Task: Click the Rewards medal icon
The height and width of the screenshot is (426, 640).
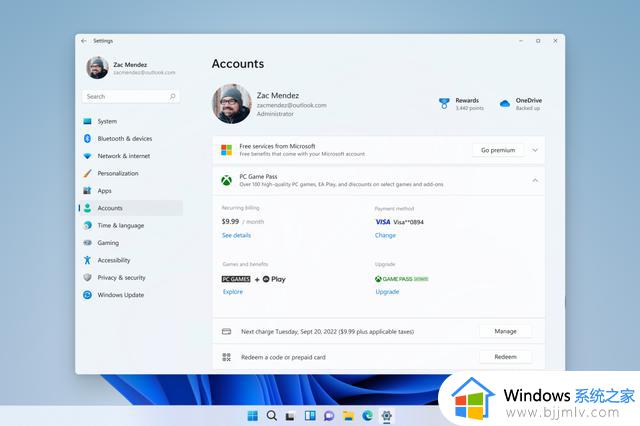Action: point(444,104)
